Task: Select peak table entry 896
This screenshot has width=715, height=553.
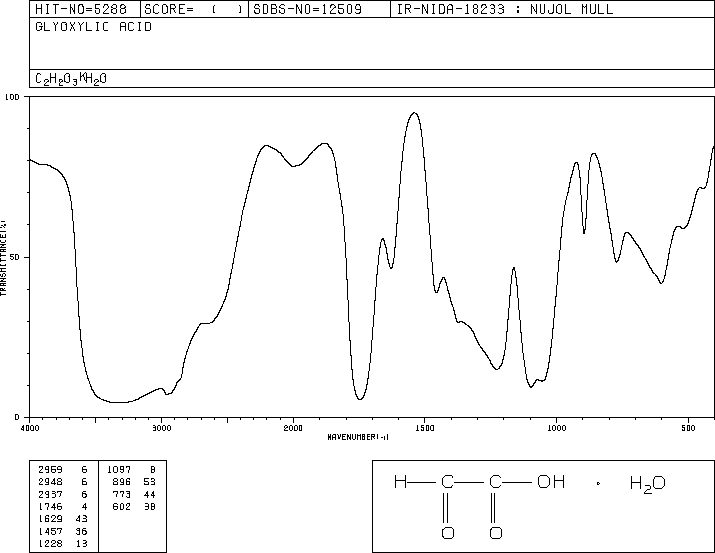Action: click(x=134, y=482)
